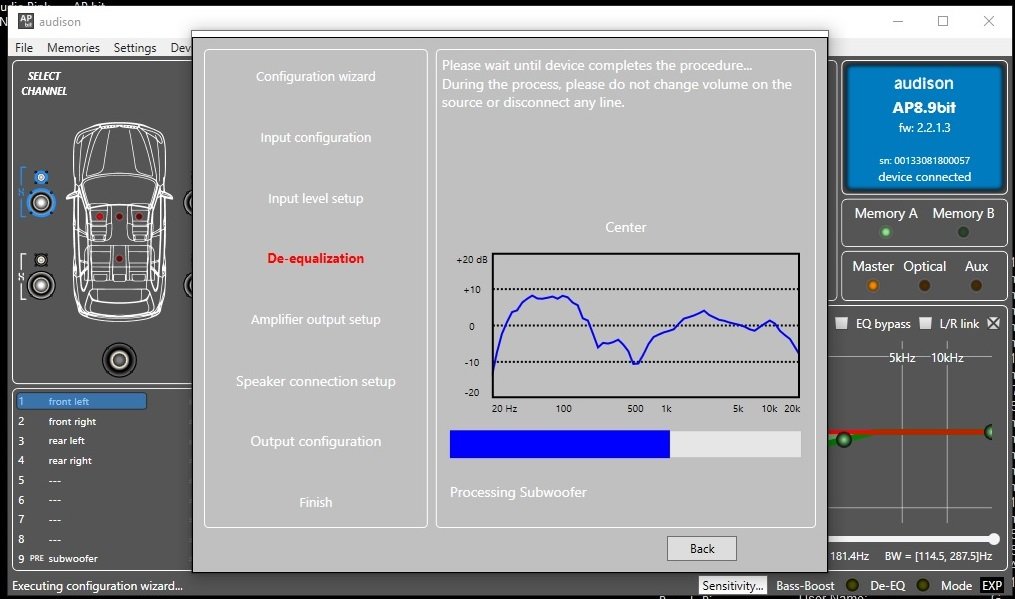Go to Input configuration step
This screenshot has width=1015, height=599.
[x=315, y=137]
